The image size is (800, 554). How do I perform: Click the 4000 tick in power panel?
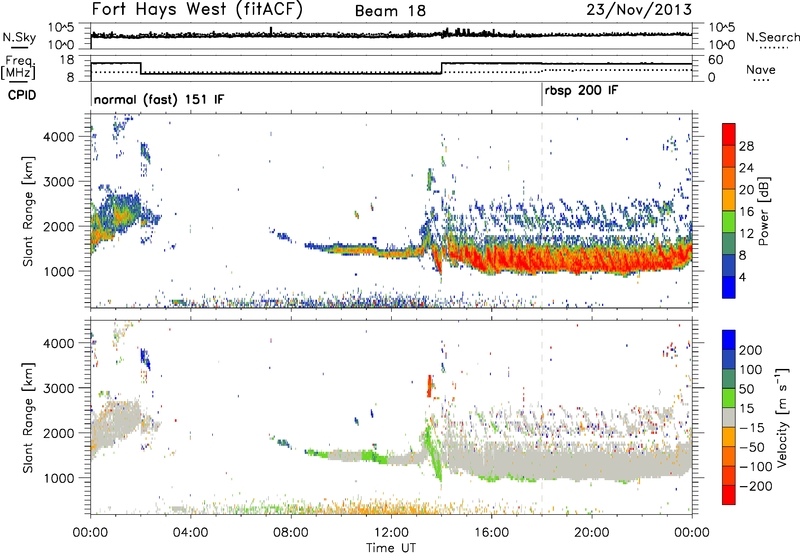[59, 137]
